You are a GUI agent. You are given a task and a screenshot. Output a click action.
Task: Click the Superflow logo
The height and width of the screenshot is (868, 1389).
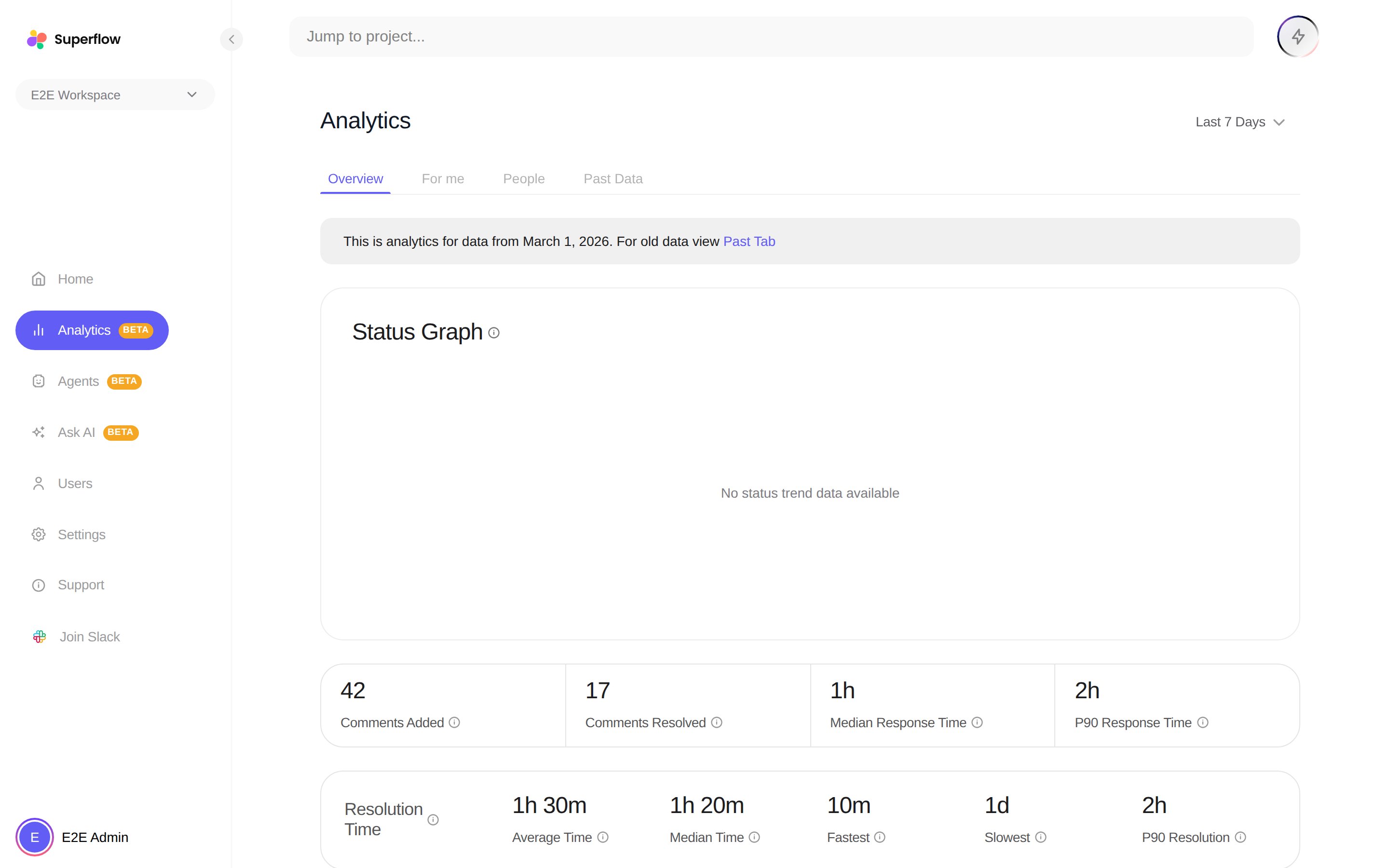pos(73,39)
